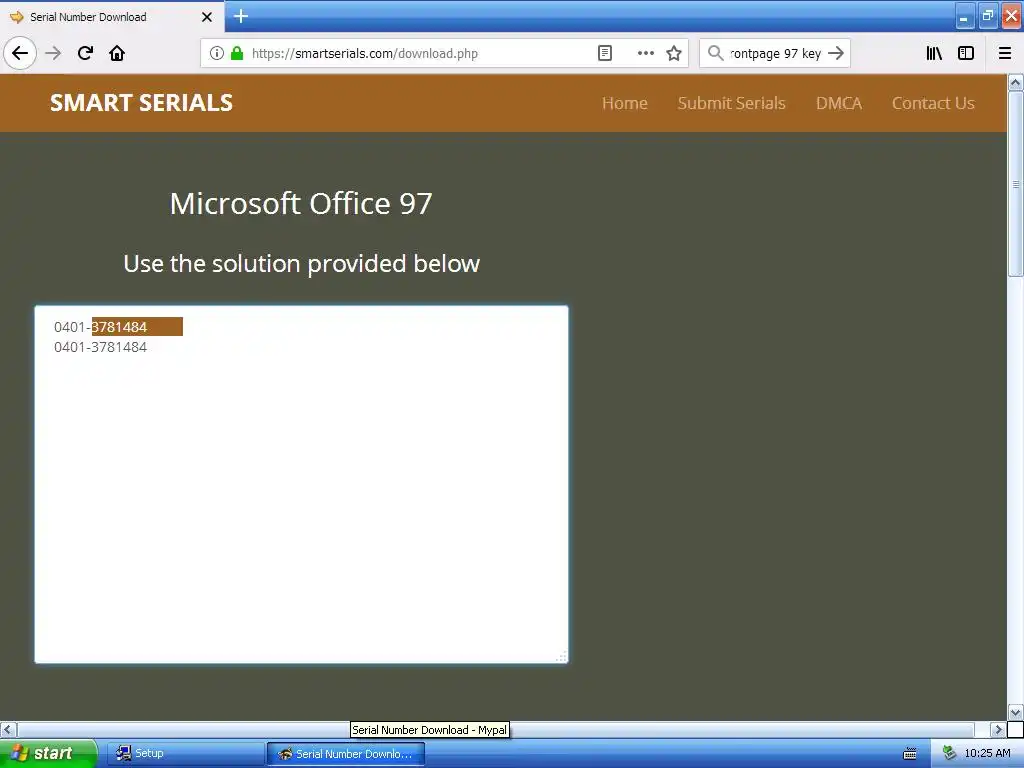Open the Windows start menu

(48, 753)
